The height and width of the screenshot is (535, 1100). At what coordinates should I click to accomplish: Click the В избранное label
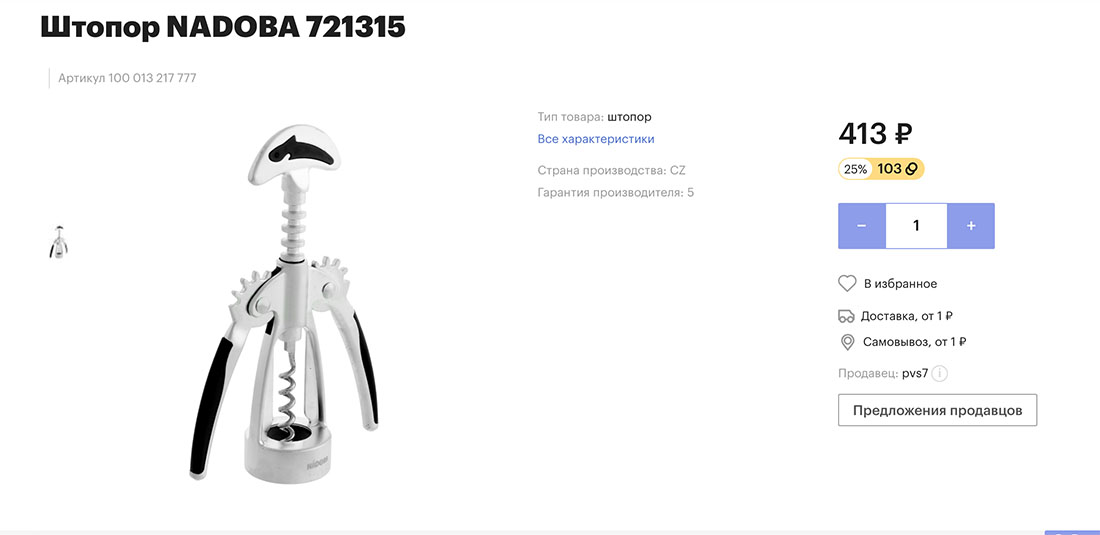point(900,284)
